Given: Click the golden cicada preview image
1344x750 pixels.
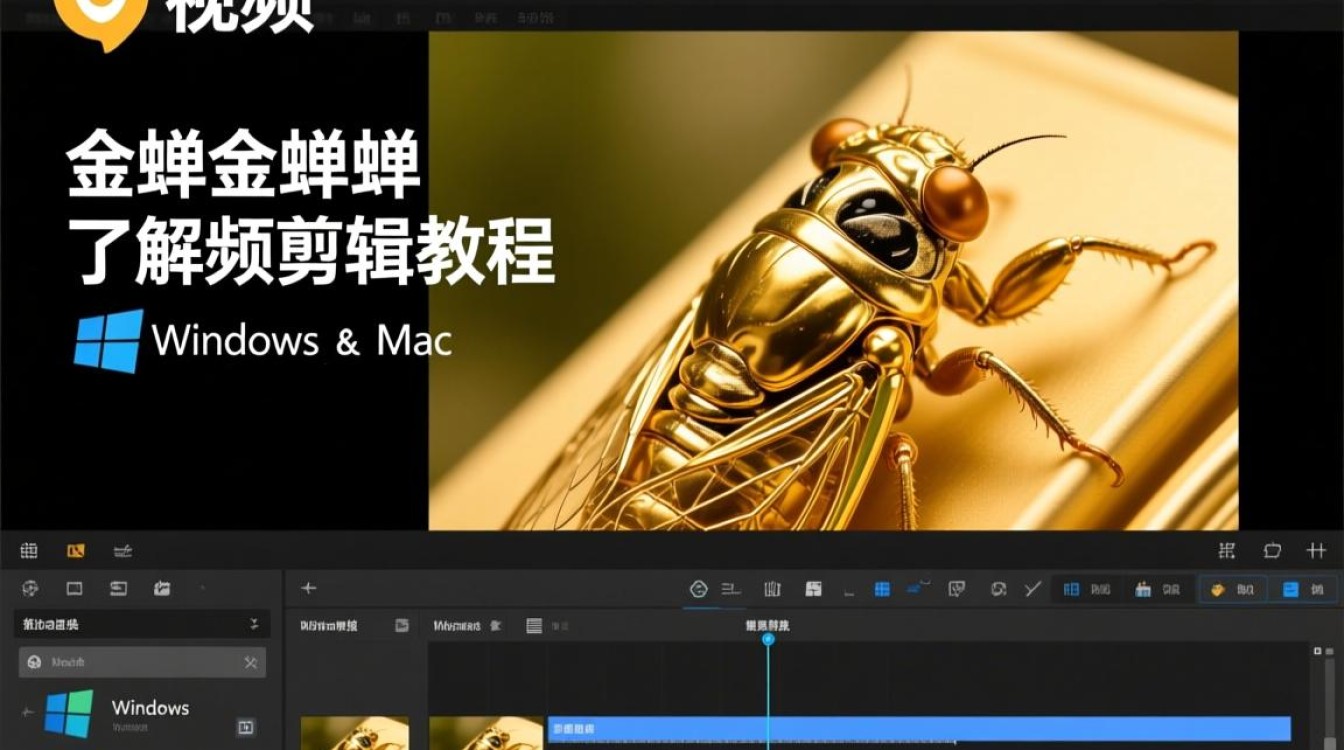Looking at the screenshot, I should 833,280.
